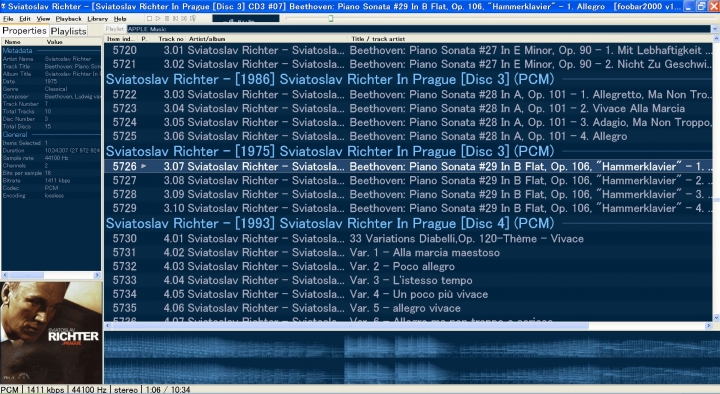Play a random track button
The image size is (720, 394).
point(193,19)
